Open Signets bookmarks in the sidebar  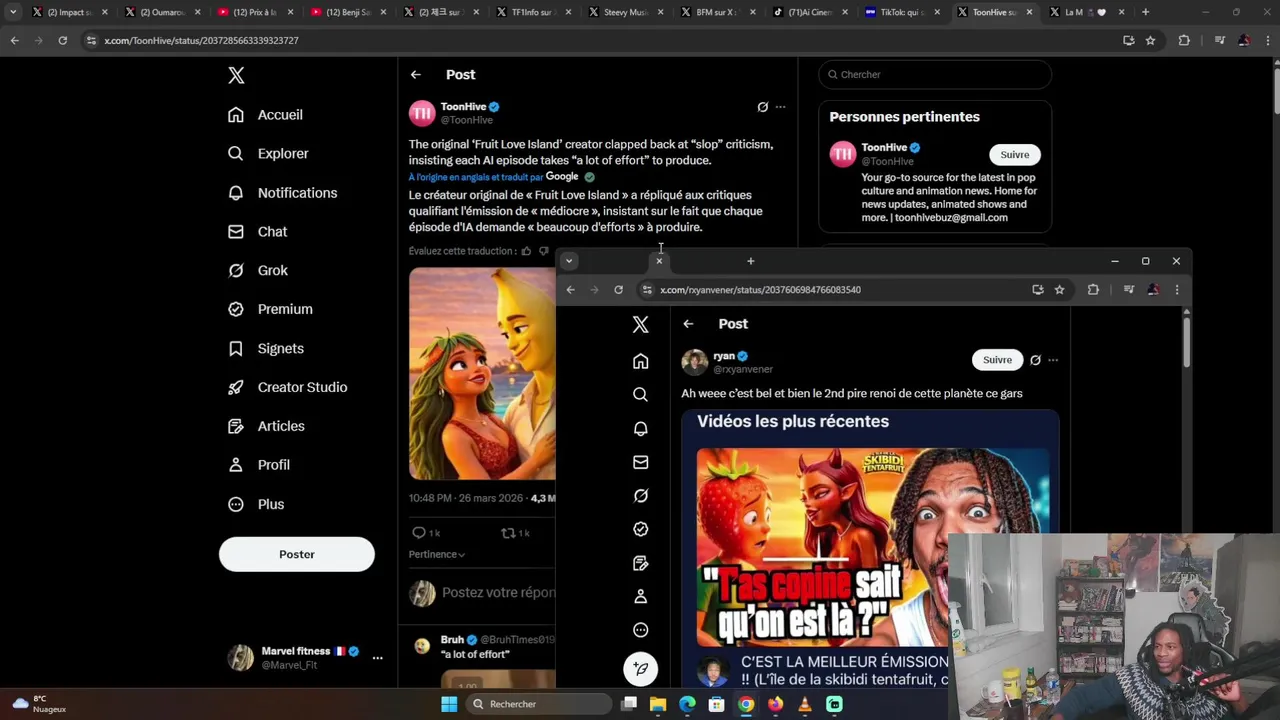tap(266, 349)
